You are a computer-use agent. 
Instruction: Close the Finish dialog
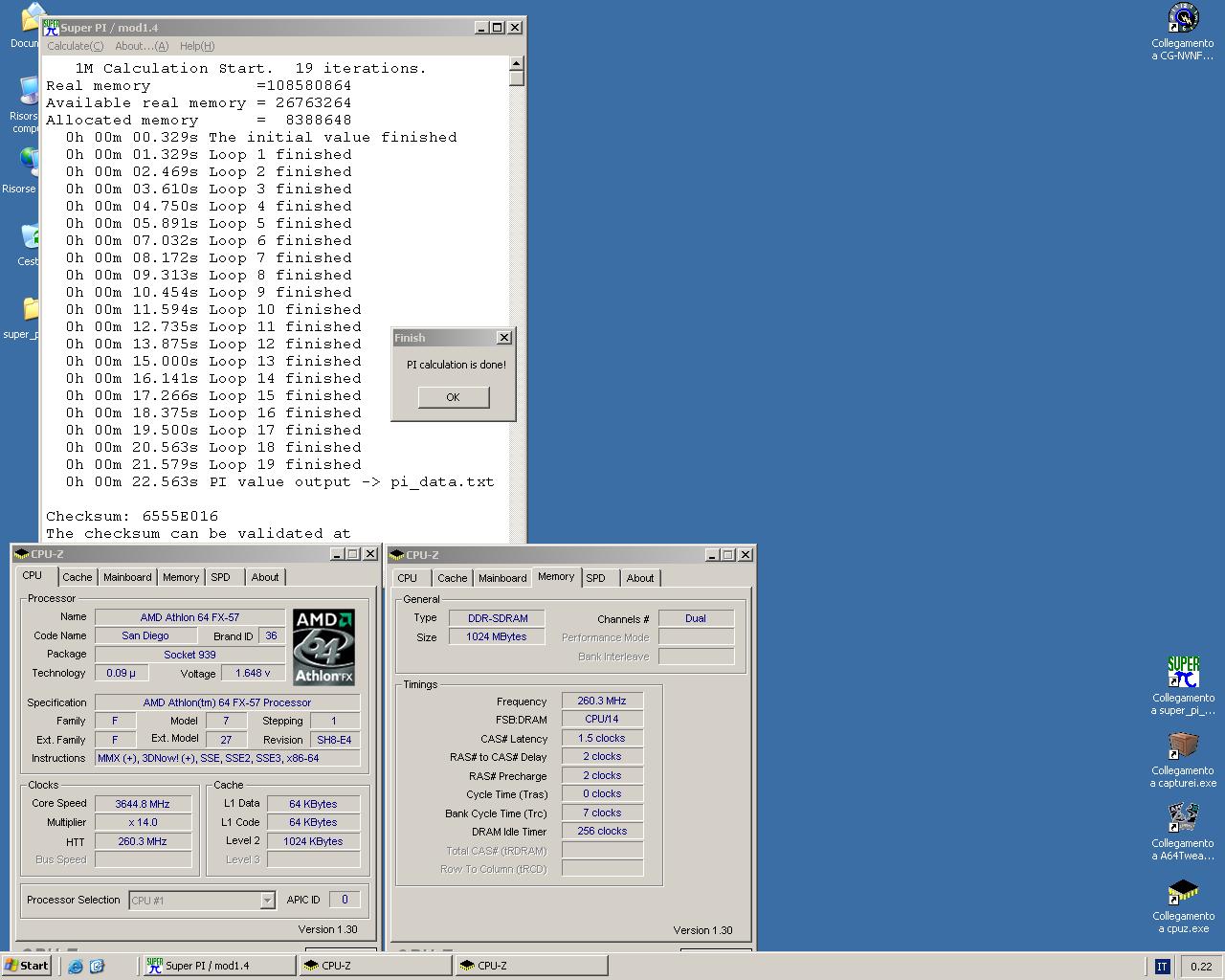pyautogui.click(x=504, y=338)
